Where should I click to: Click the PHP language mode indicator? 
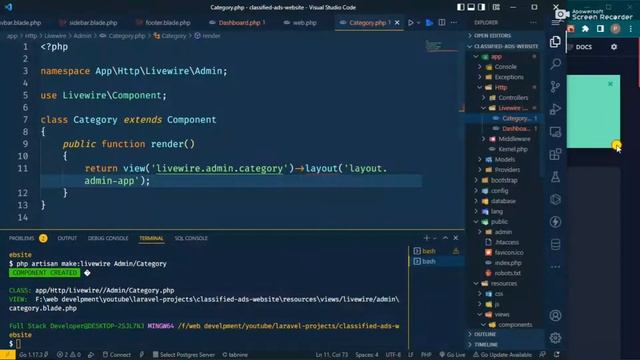426,355
